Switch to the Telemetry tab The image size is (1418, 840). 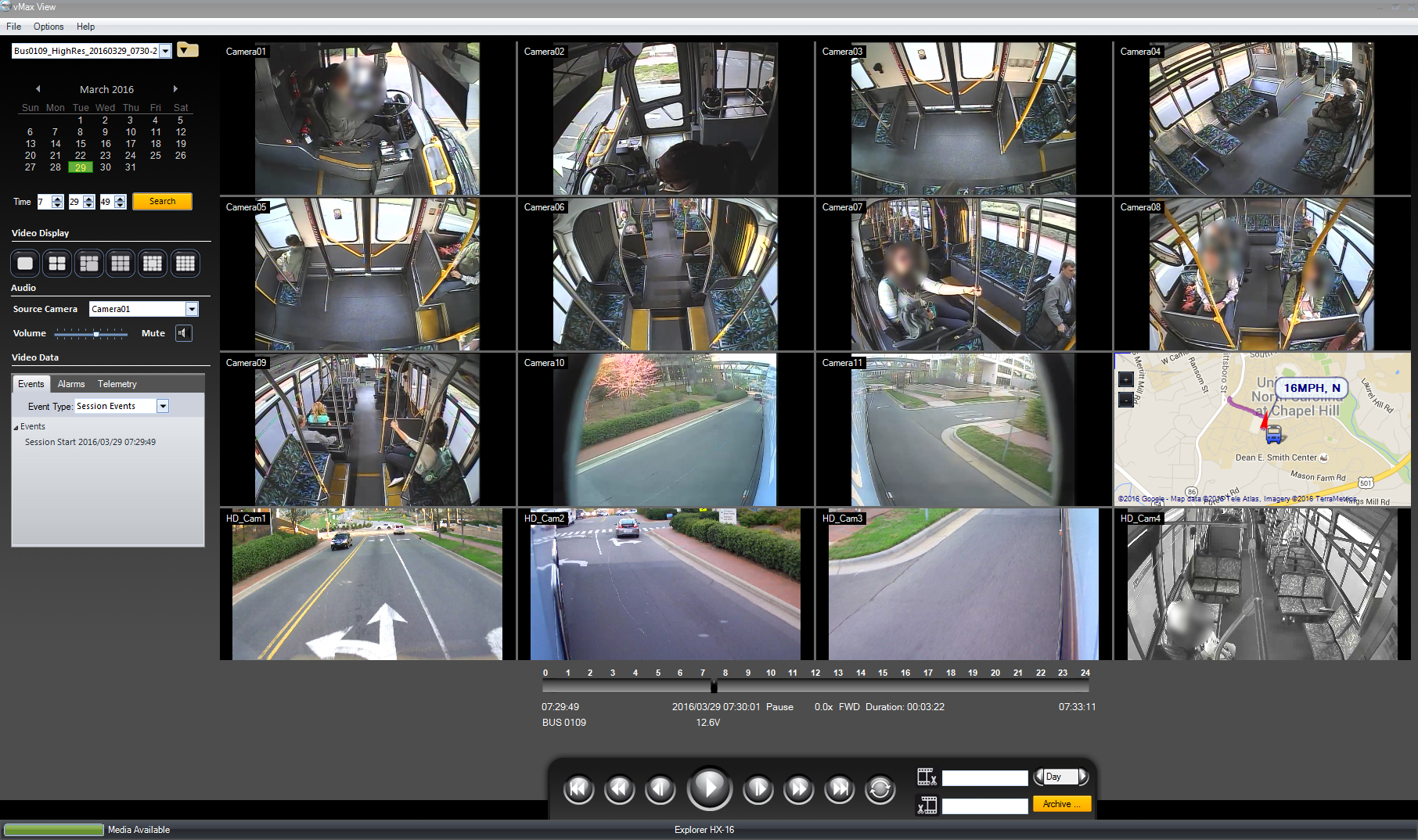(x=117, y=383)
